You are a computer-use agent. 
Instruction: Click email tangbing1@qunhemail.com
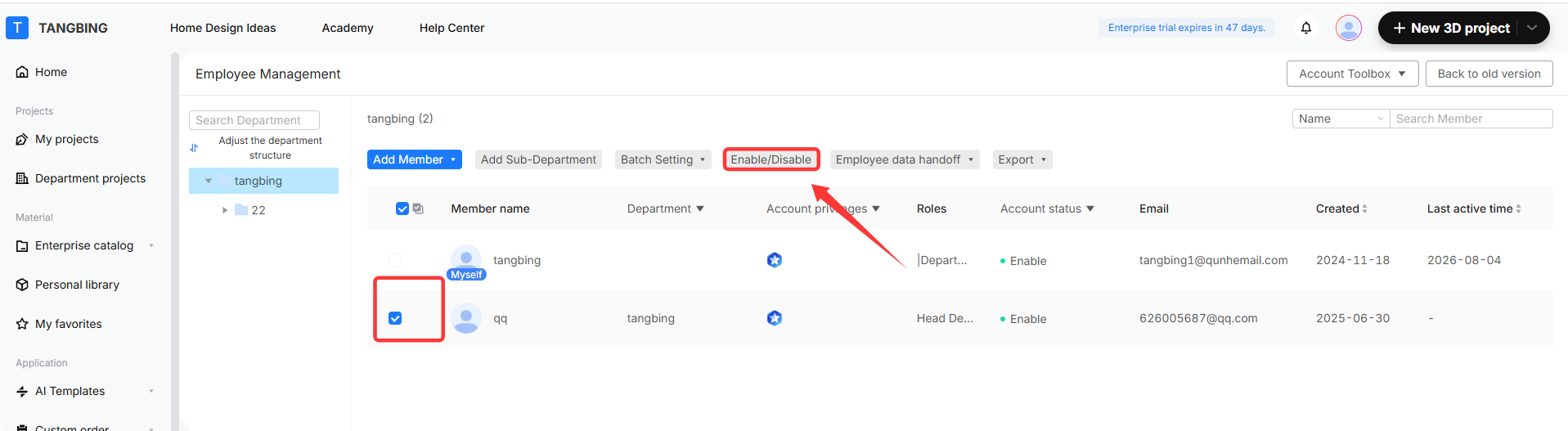point(1213,260)
